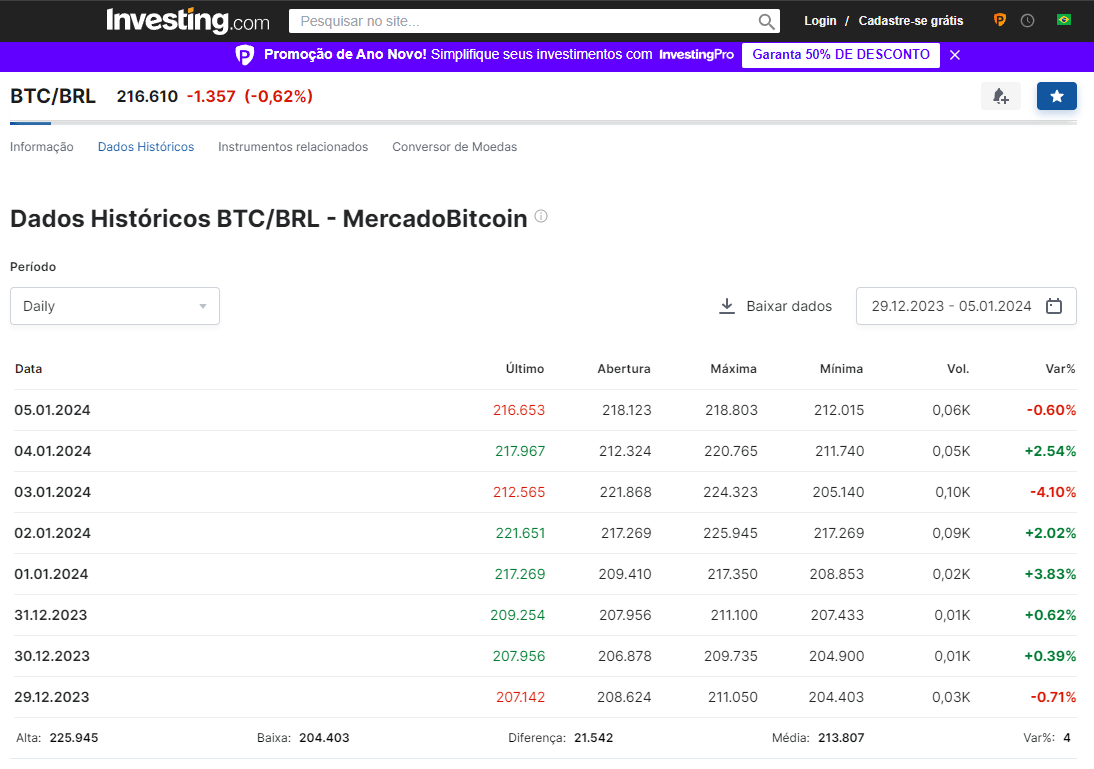The image size is (1094, 769).
Task: Open the Daily period dropdown
Action: coord(115,306)
